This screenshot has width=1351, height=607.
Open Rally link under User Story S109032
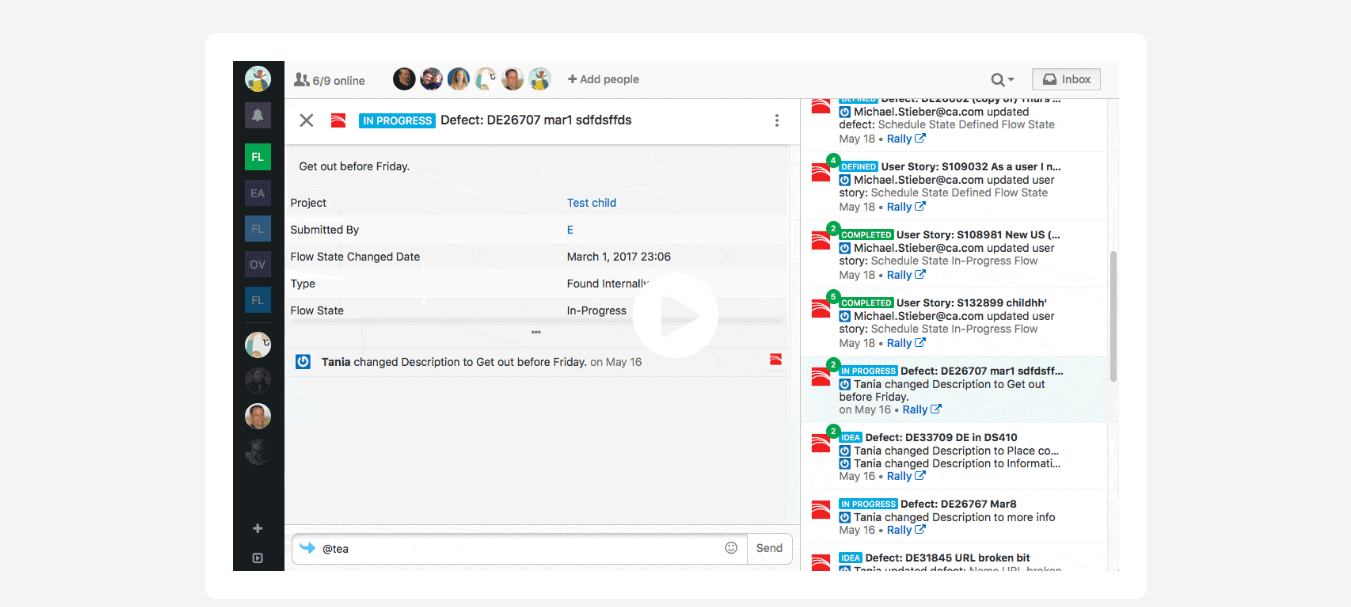[906, 207]
